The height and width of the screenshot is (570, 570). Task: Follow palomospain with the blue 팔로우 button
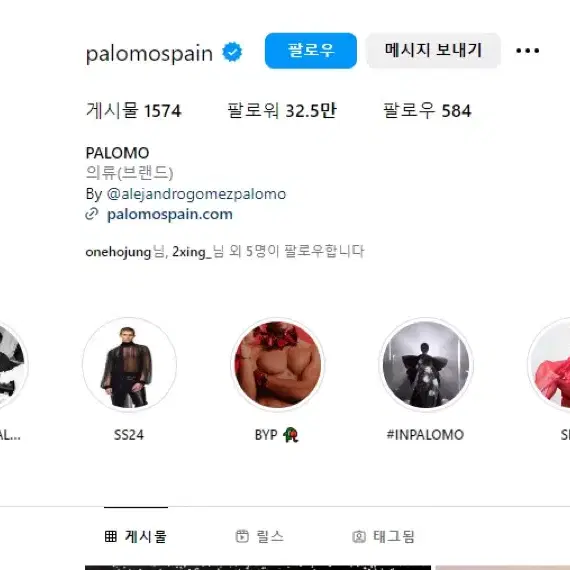311,51
